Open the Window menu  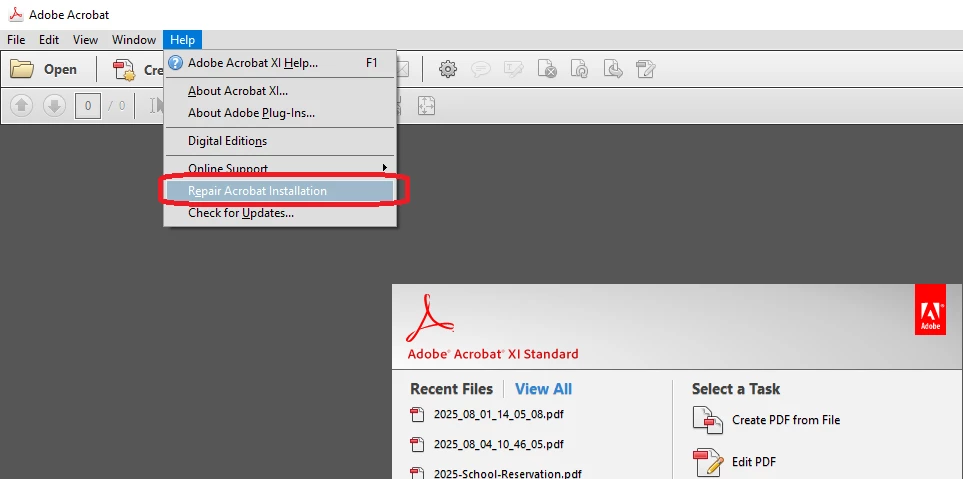click(x=134, y=40)
